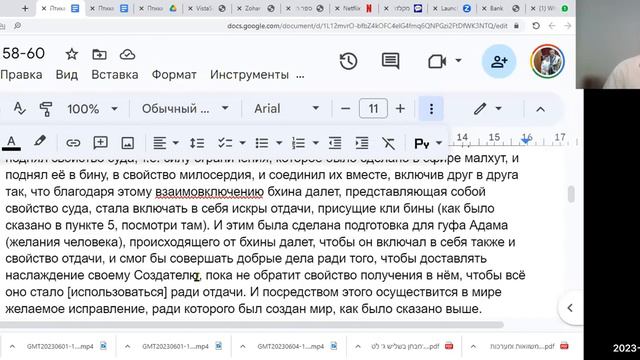The image size is (640, 360).
Task: Open the Вид menu
Action: (x=67, y=75)
